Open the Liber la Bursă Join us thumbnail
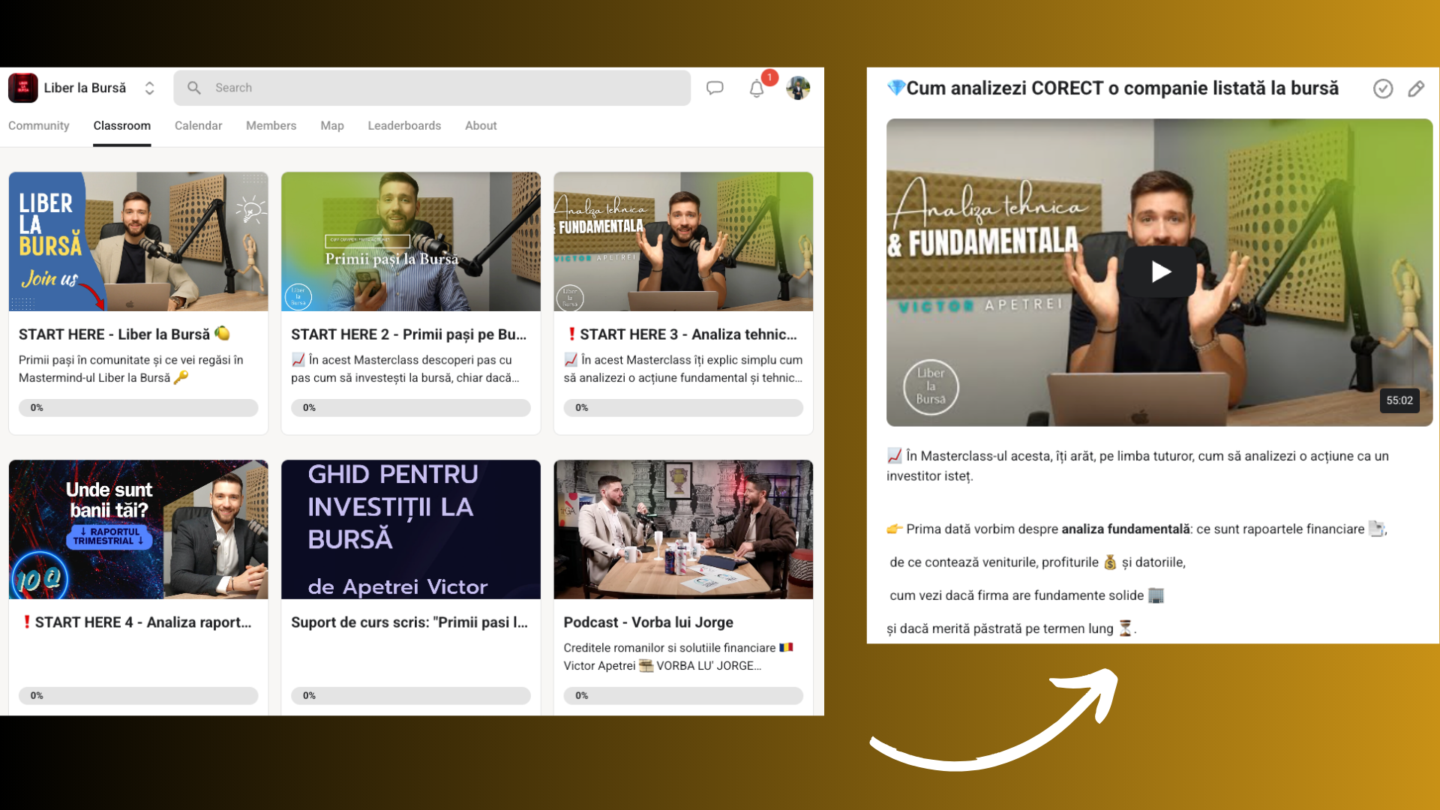Viewport: 1440px width, 810px height. pos(138,241)
